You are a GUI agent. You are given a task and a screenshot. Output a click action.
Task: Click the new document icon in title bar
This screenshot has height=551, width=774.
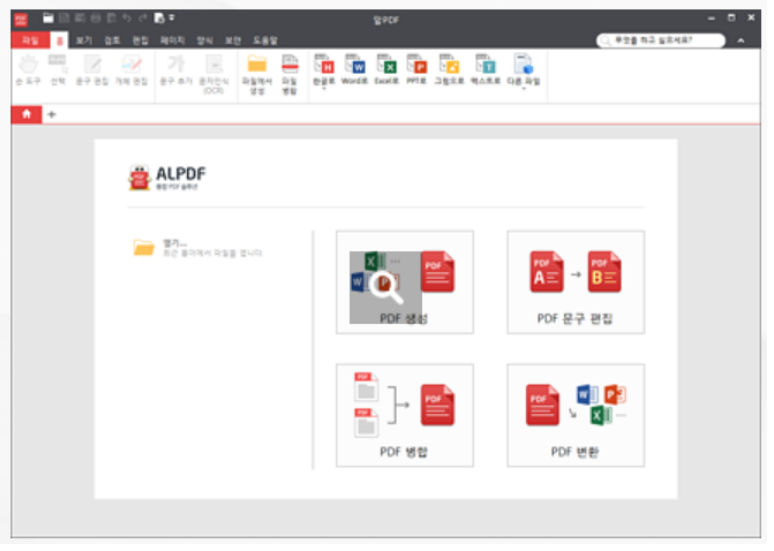click(159, 18)
